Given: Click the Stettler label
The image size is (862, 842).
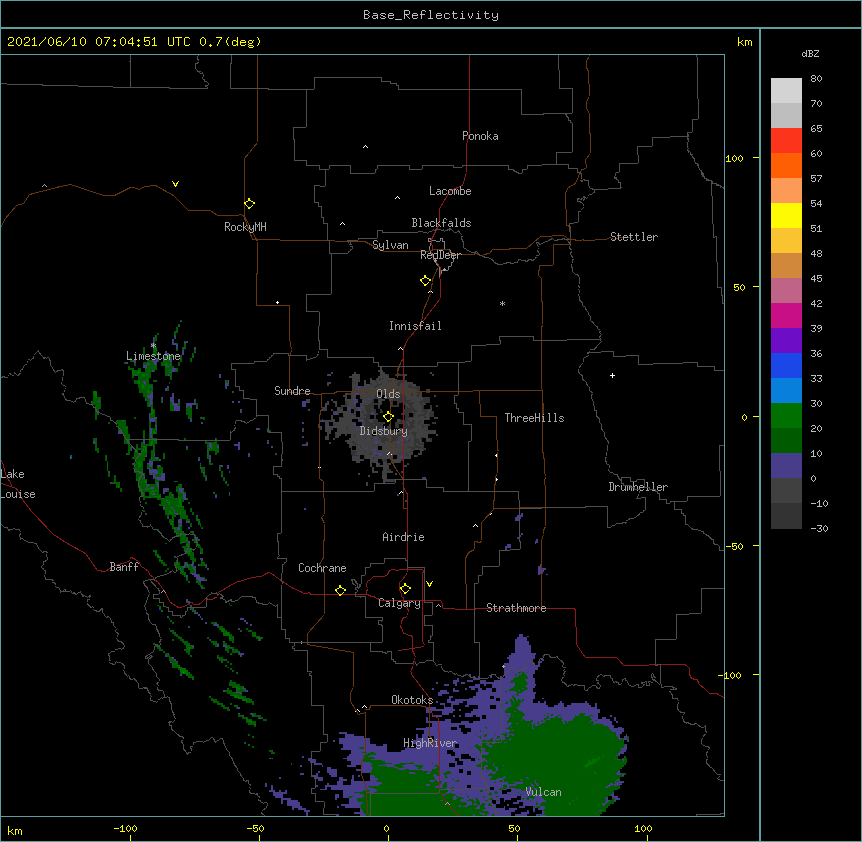Looking at the screenshot, I should [x=634, y=237].
